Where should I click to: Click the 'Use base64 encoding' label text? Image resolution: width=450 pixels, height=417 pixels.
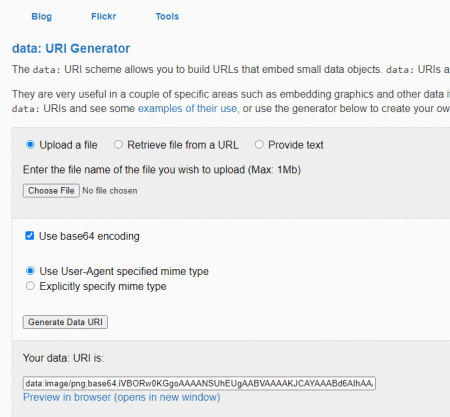(x=89, y=236)
